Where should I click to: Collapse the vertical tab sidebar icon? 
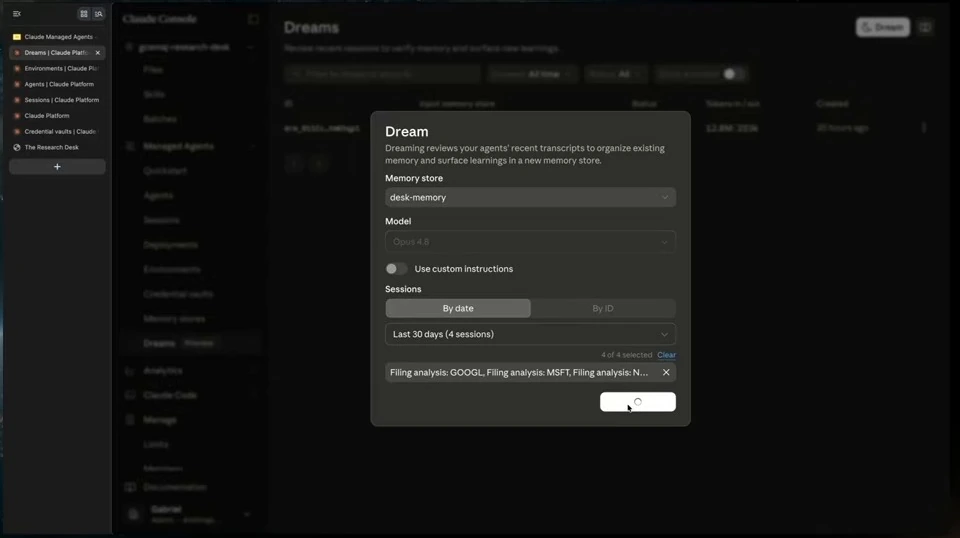17,13
